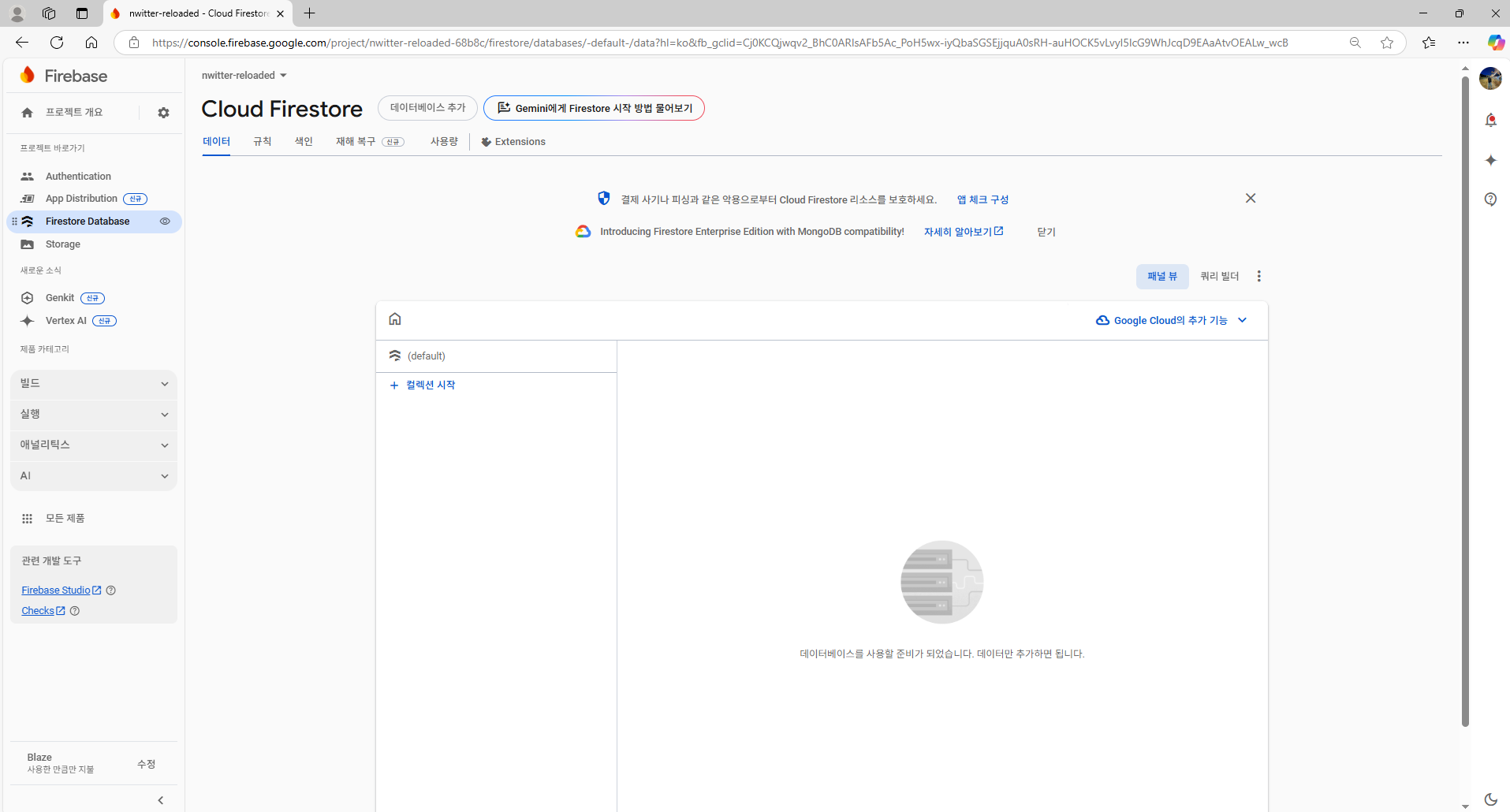Image resolution: width=1510 pixels, height=812 pixels.
Task: Open the Copilot sidebar icon
Action: pos(1495,43)
